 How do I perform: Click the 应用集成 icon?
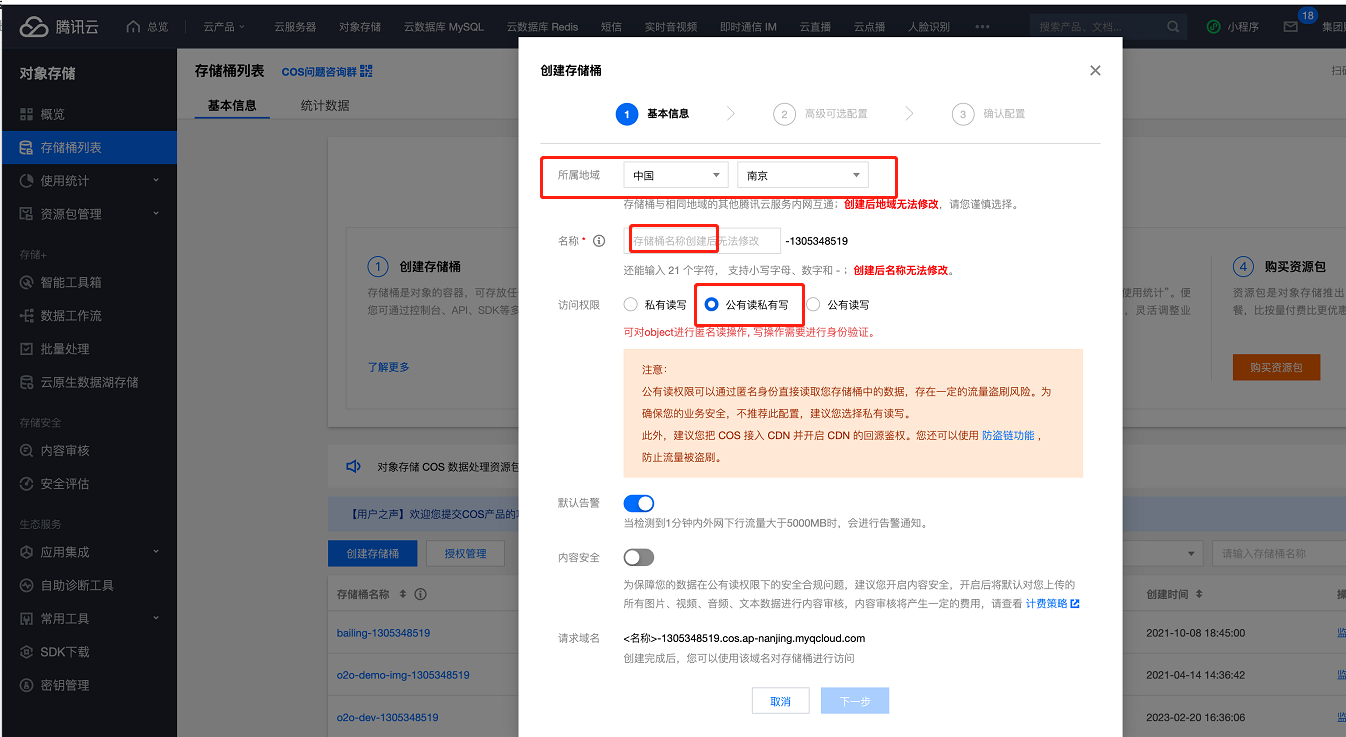click(x=27, y=552)
